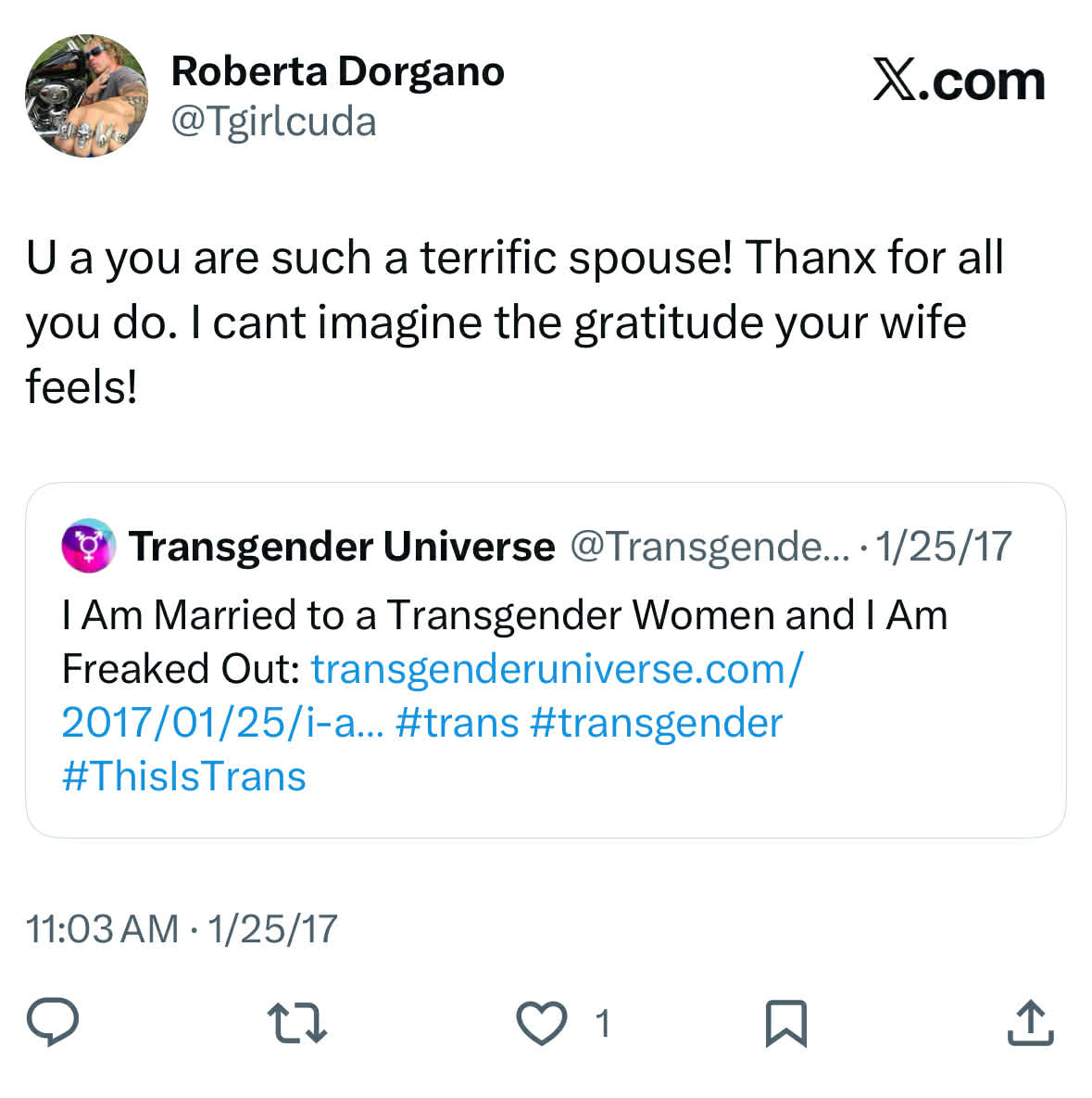Open the #transgender hashtag
The image size is (1092, 1098).
656,723
